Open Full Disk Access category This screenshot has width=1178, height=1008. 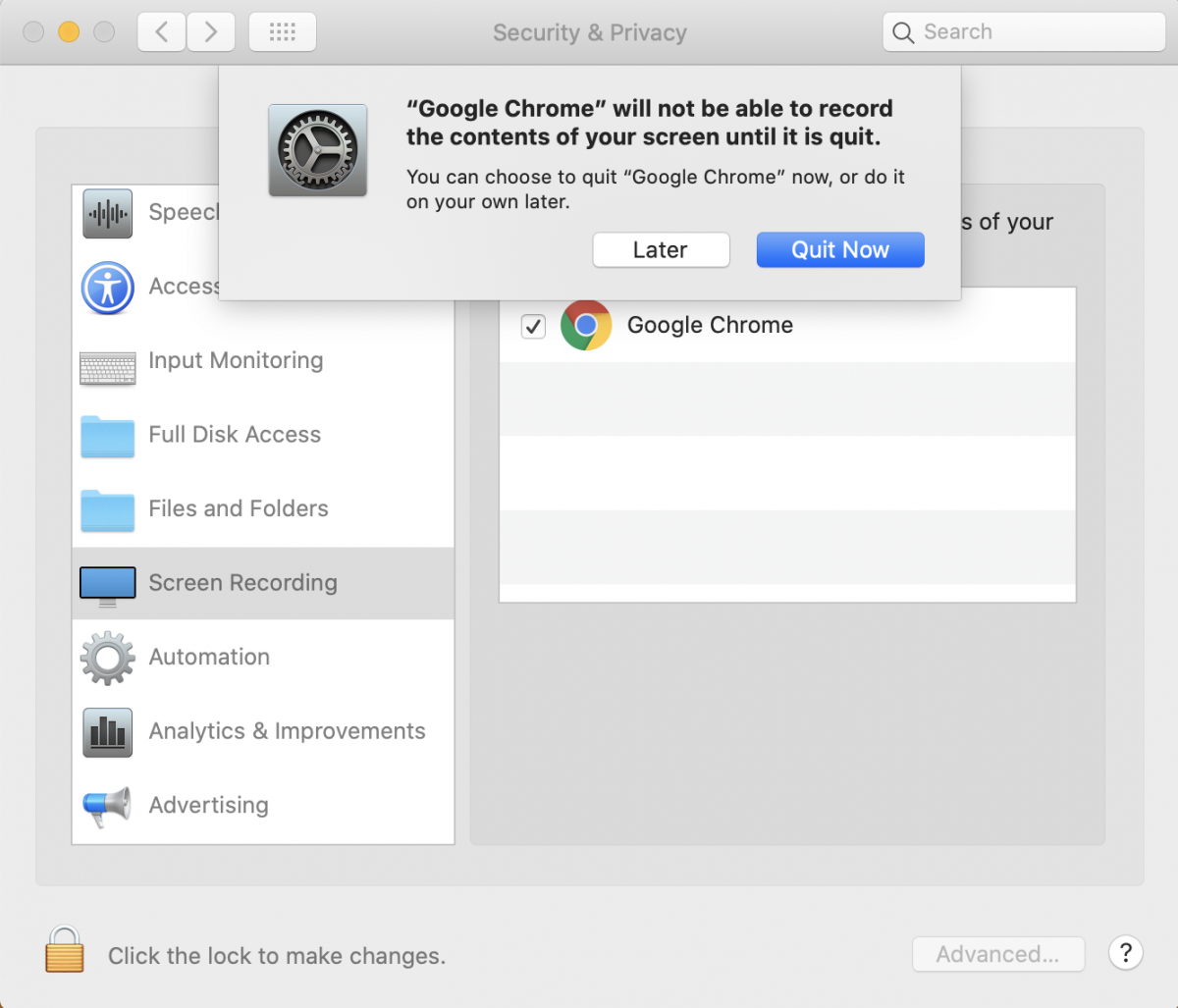pyautogui.click(x=235, y=434)
